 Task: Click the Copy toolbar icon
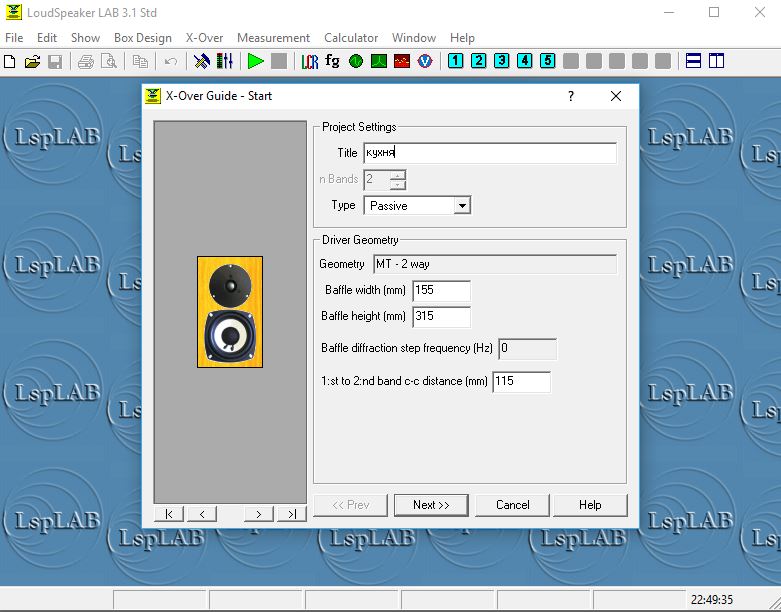pos(140,61)
